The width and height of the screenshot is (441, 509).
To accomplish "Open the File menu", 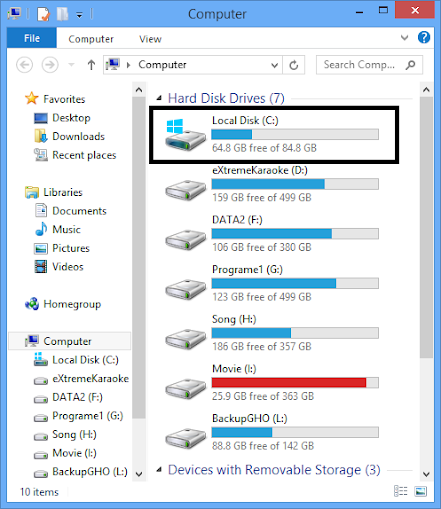I will pyautogui.click(x=32, y=38).
